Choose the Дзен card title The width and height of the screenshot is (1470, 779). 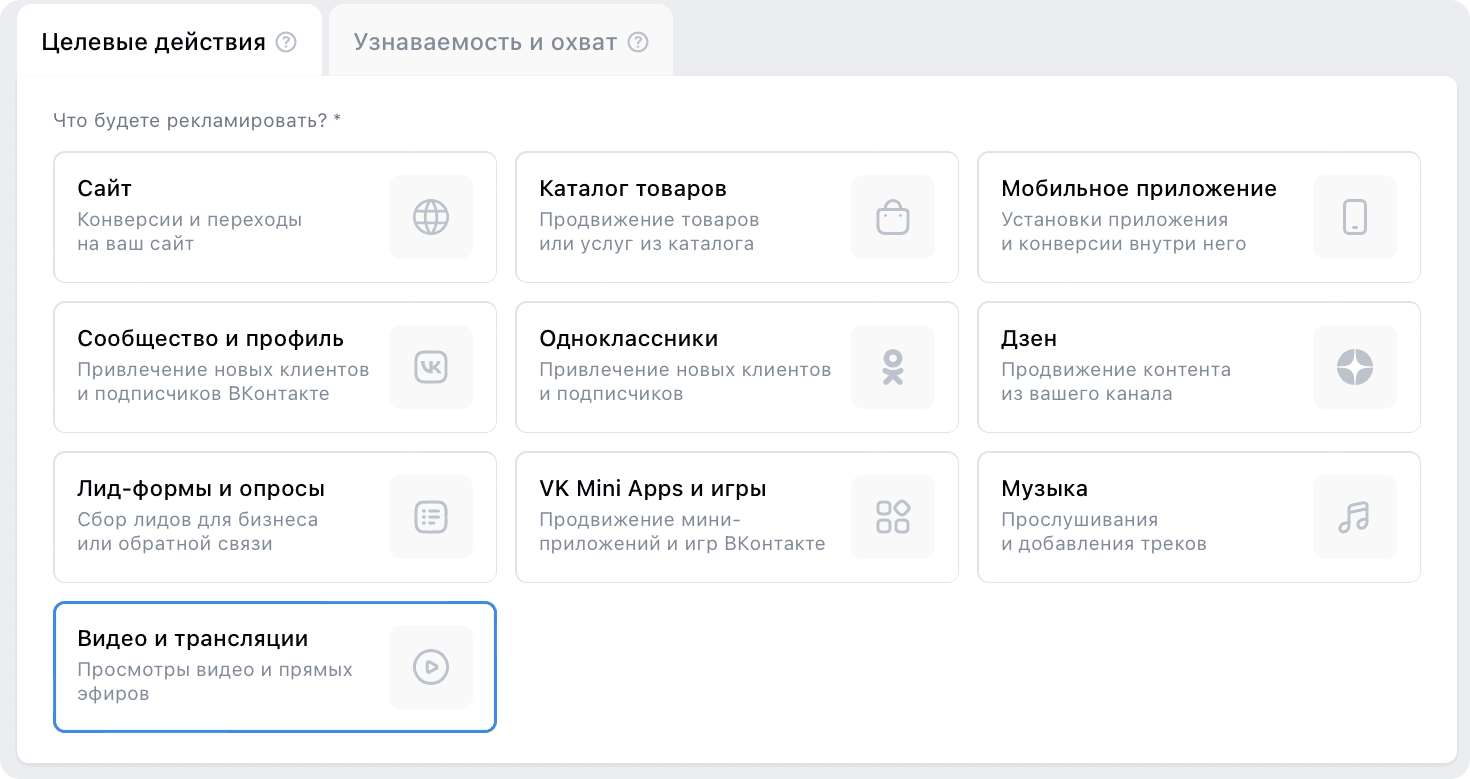[x=1028, y=339]
